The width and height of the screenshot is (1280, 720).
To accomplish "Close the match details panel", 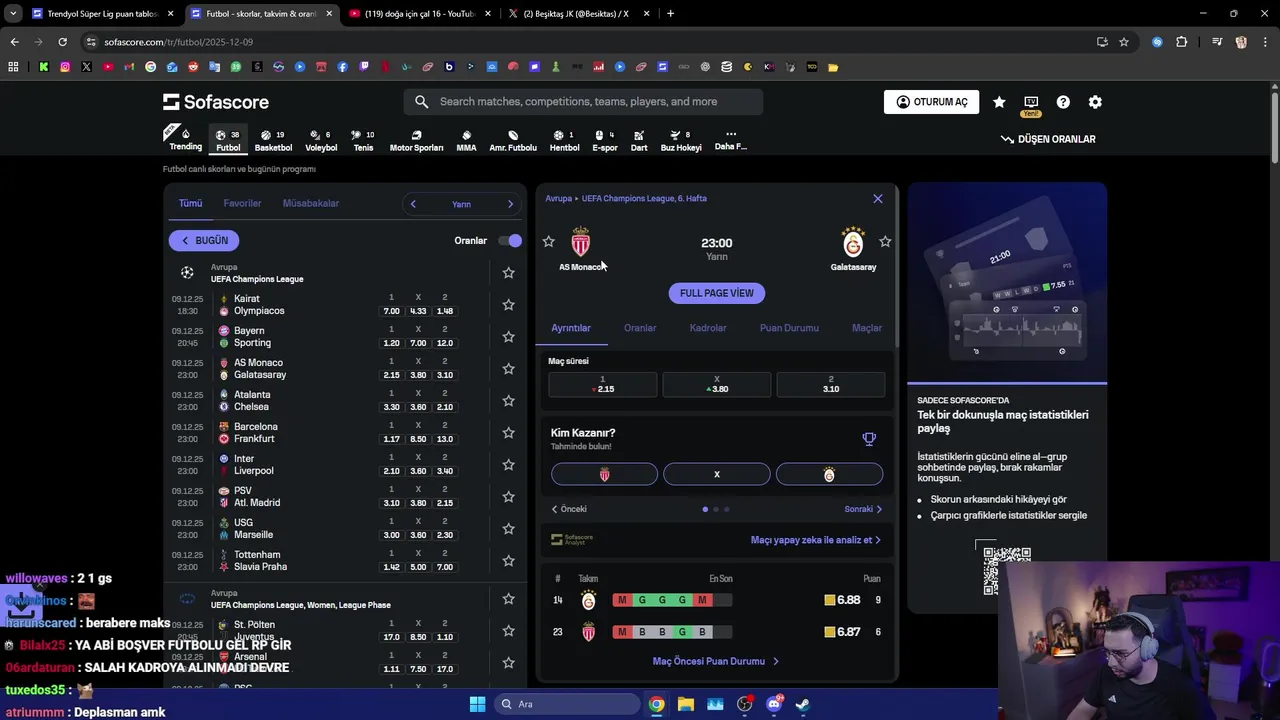I will [x=878, y=198].
